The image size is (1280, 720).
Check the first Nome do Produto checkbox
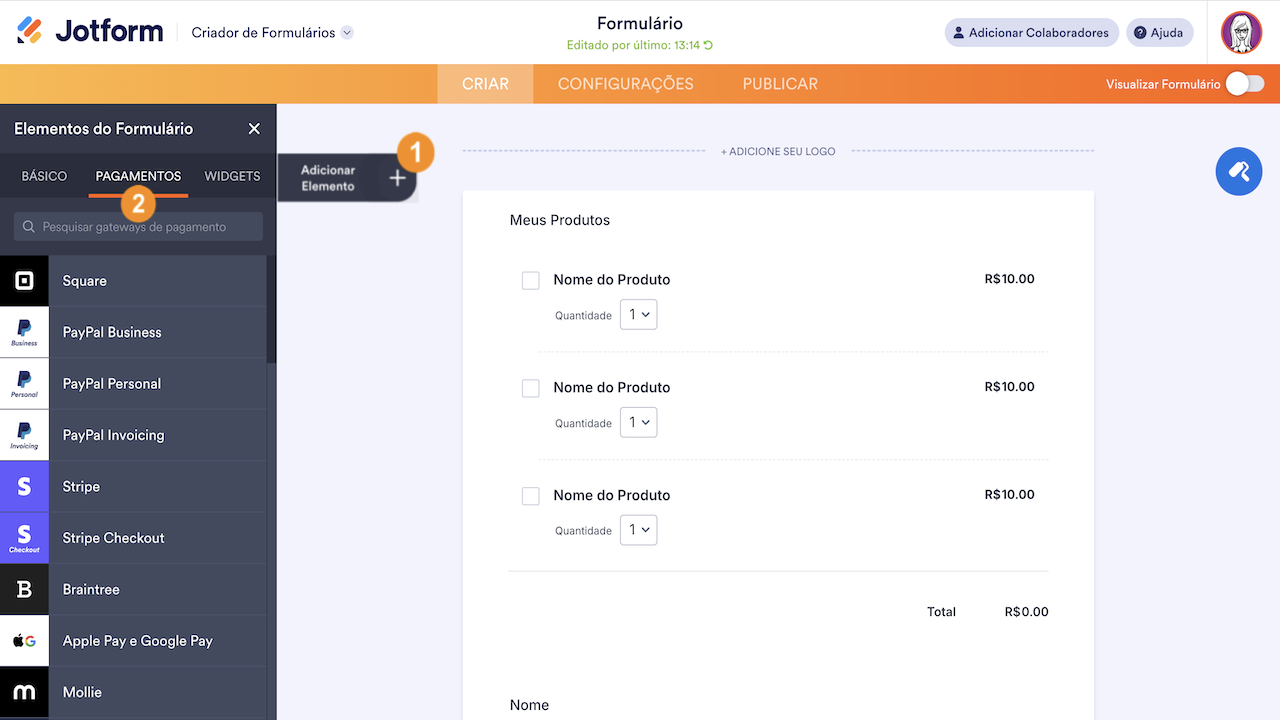tap(531, 280)
